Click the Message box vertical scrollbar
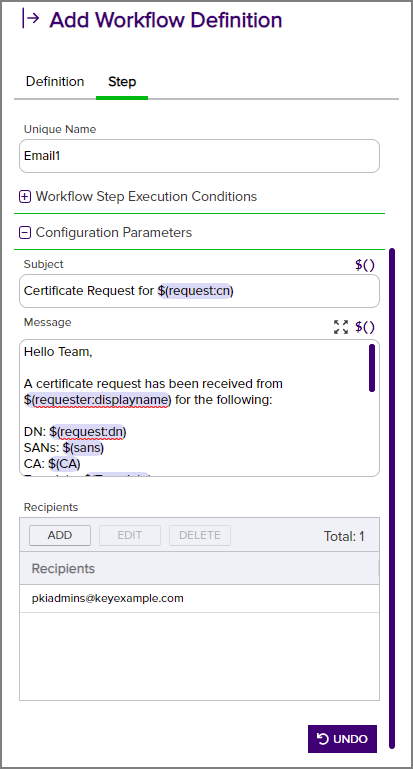The width and height of the screenshot is (413, 769). point(372,368)
